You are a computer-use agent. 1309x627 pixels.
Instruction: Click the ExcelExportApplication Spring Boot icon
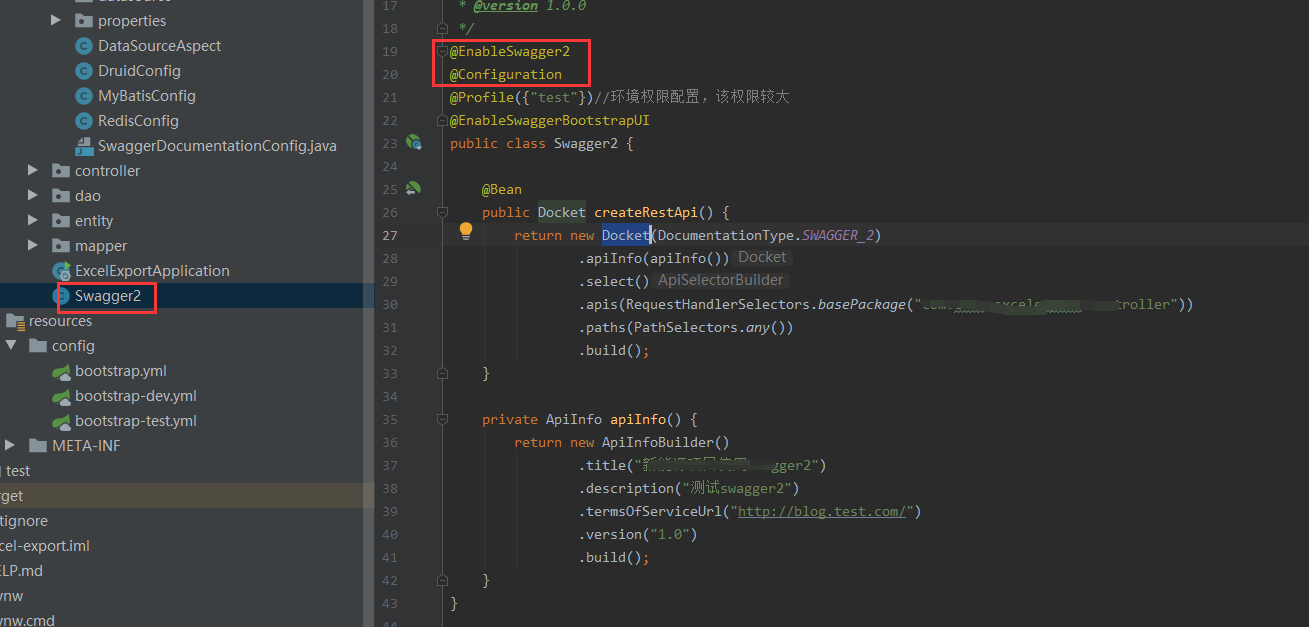pyautogui.click(x=59, y=270)
